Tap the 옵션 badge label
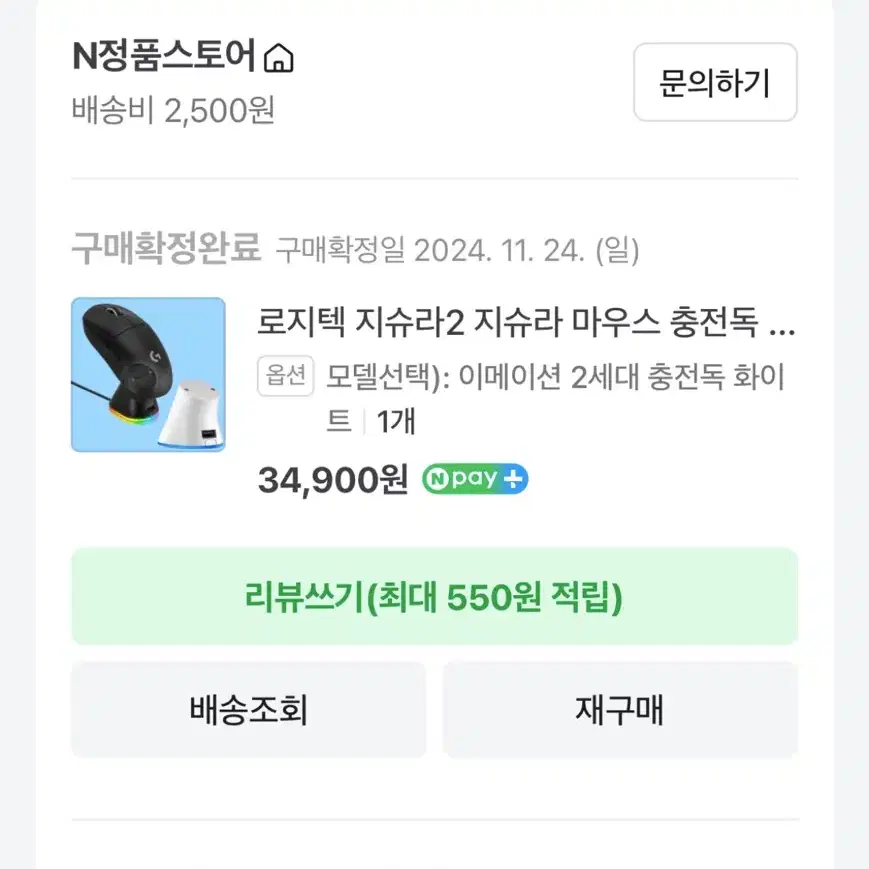869x869 pixels. click(x=285, y=376)
